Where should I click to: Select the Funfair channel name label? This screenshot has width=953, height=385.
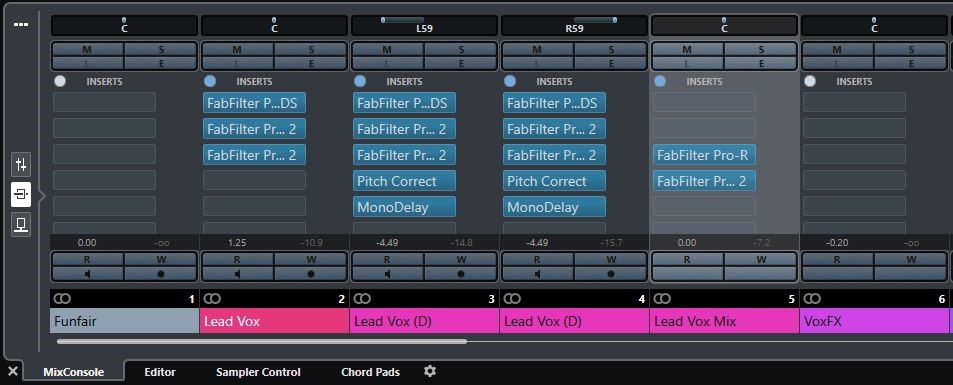[125, 321]
